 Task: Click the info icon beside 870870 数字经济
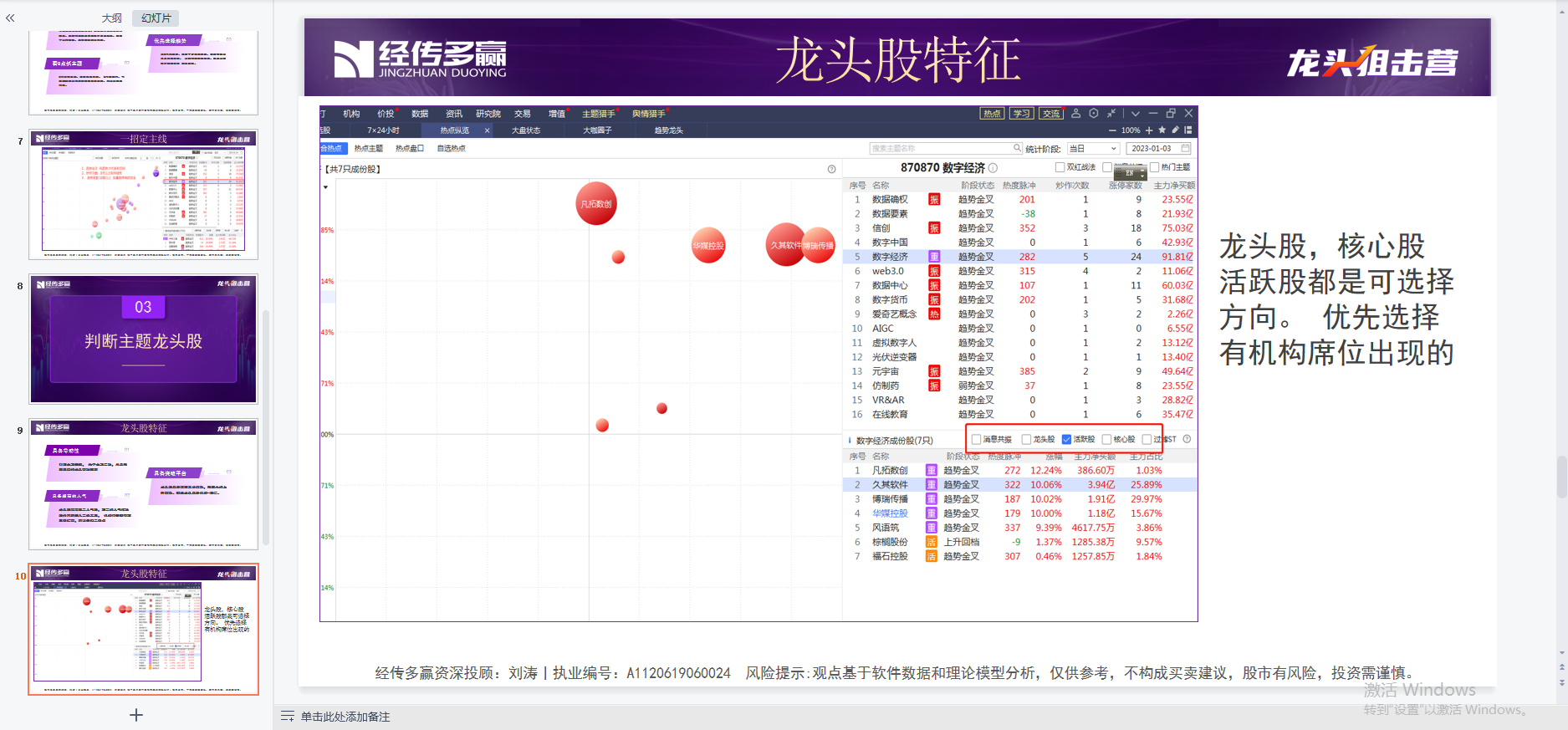click(993, 168)
